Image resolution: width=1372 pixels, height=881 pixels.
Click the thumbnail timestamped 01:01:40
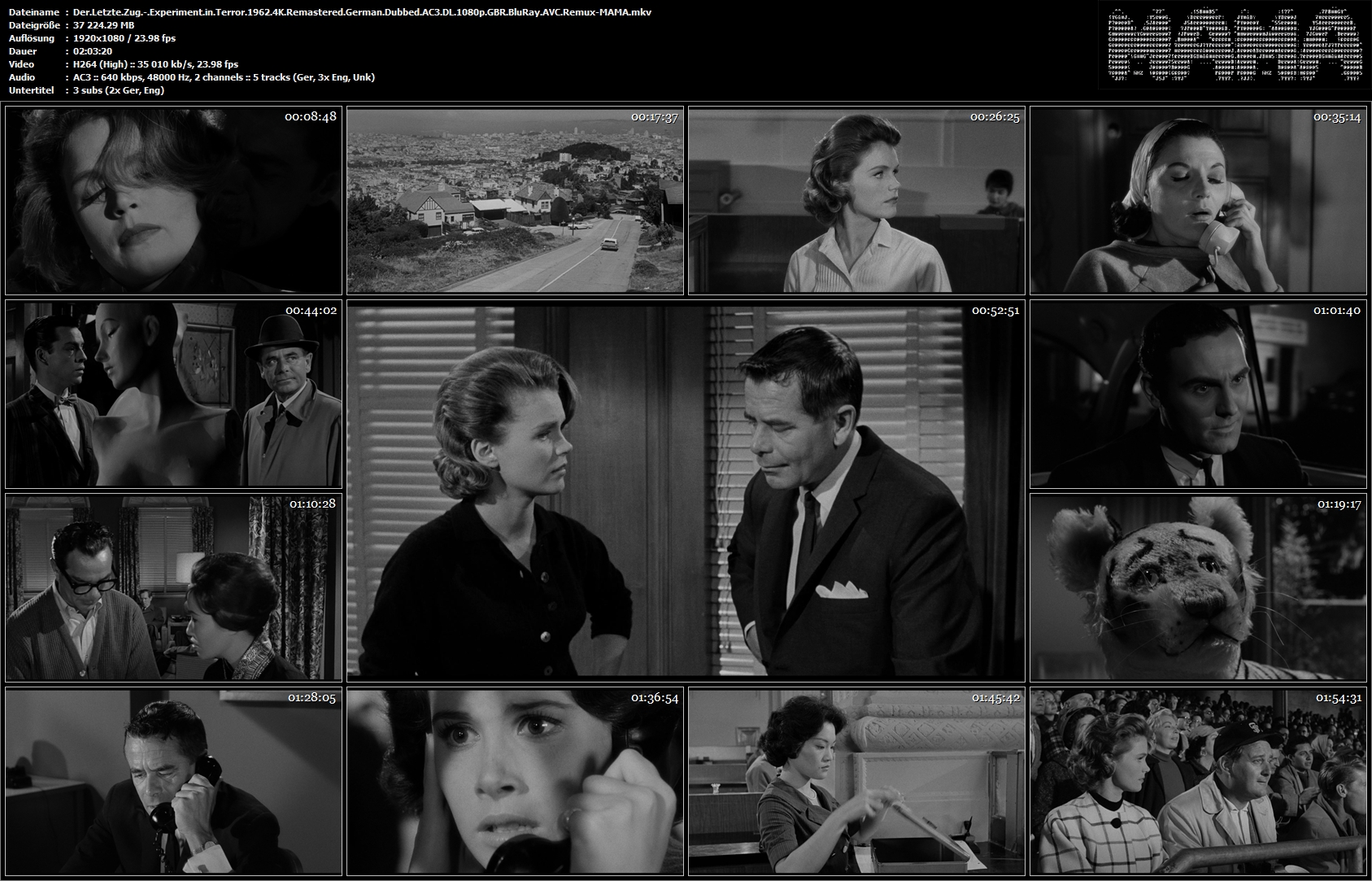(1198, 394)
